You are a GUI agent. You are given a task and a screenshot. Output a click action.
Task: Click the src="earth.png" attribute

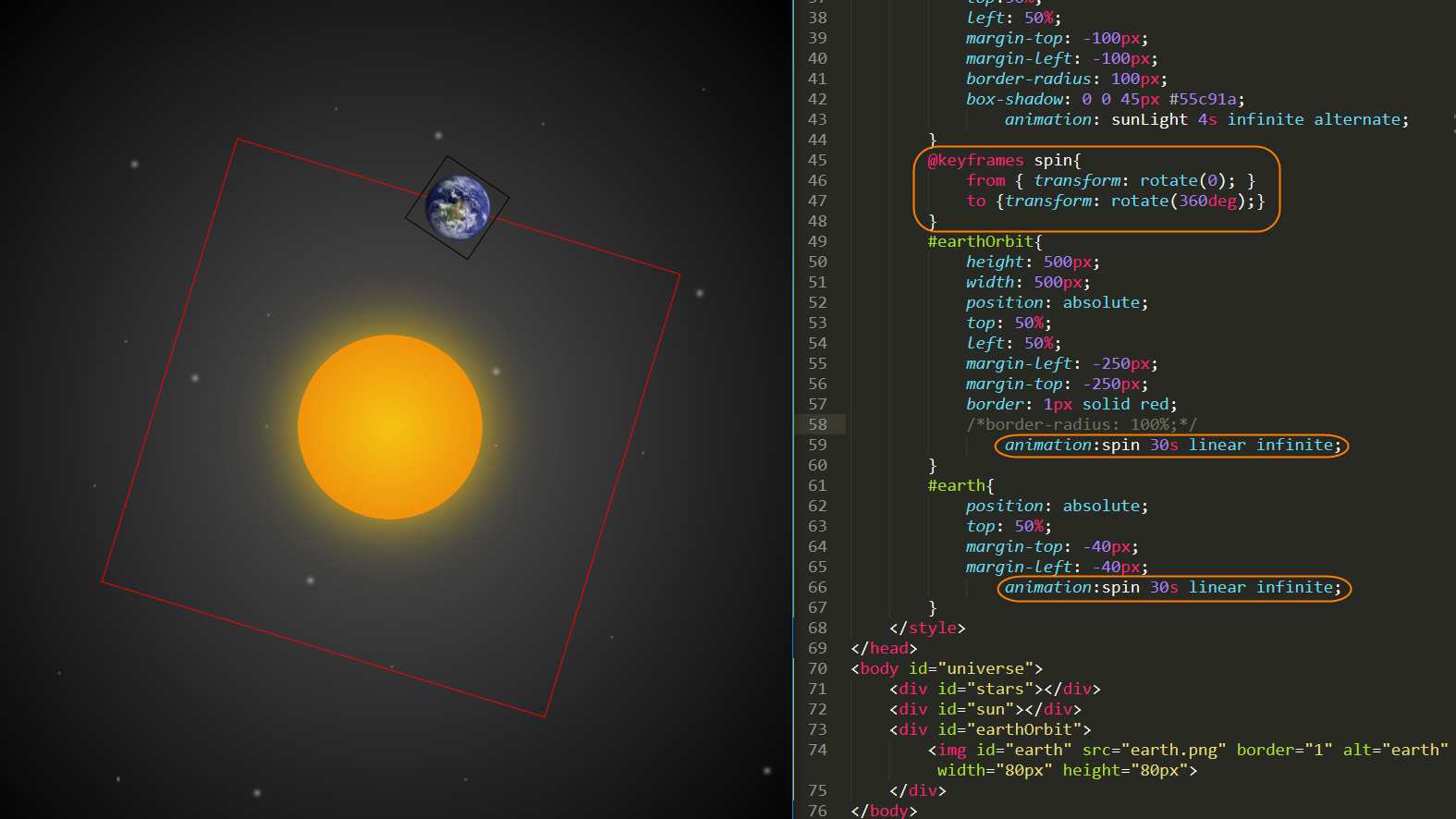click(x=1154, y=750)
